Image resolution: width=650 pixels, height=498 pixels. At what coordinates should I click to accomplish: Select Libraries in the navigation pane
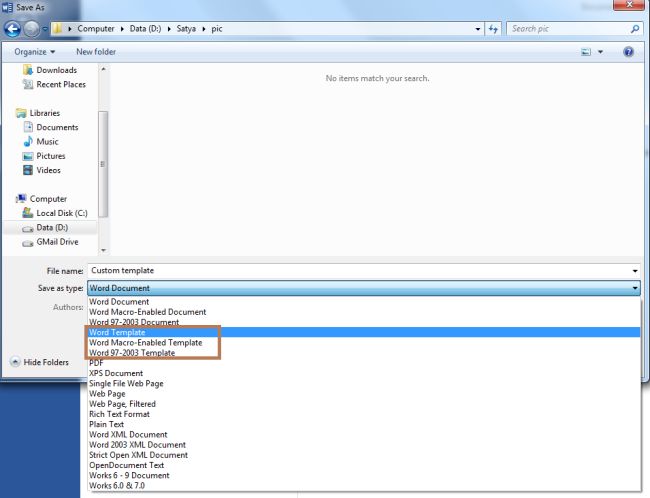tap(38, 113)
